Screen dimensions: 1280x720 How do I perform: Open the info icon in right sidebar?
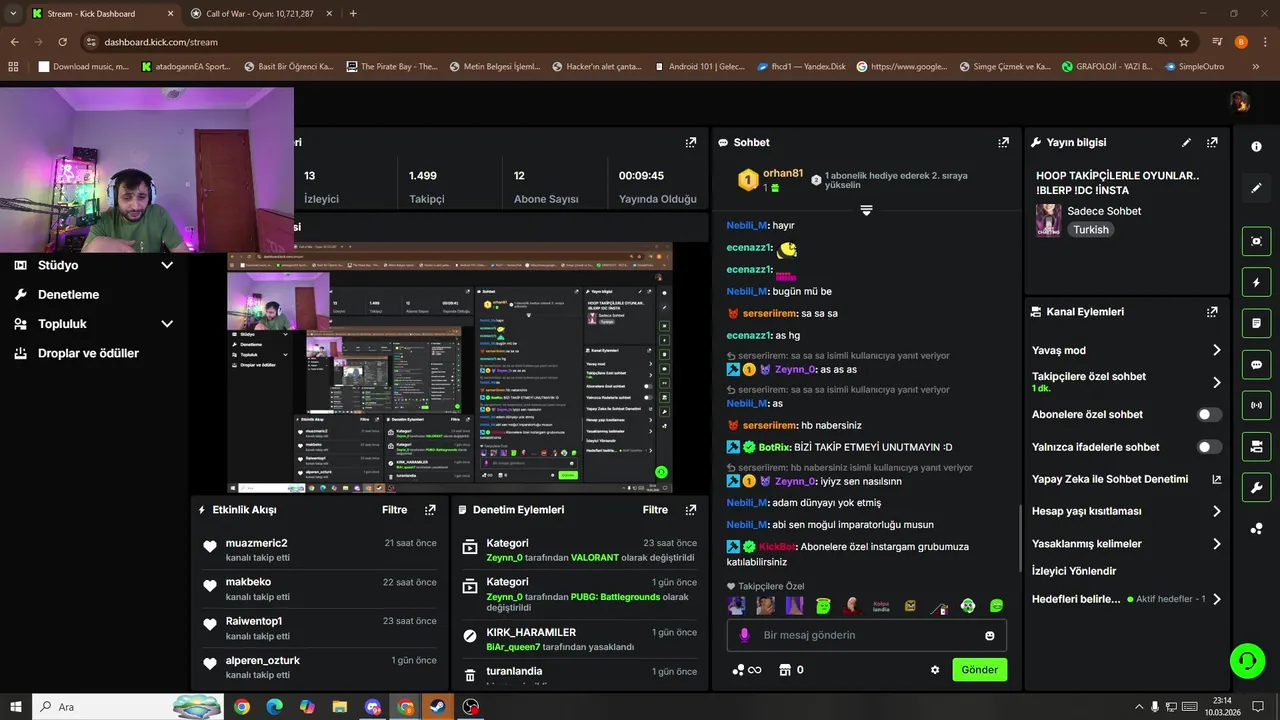coord(1256,146)
